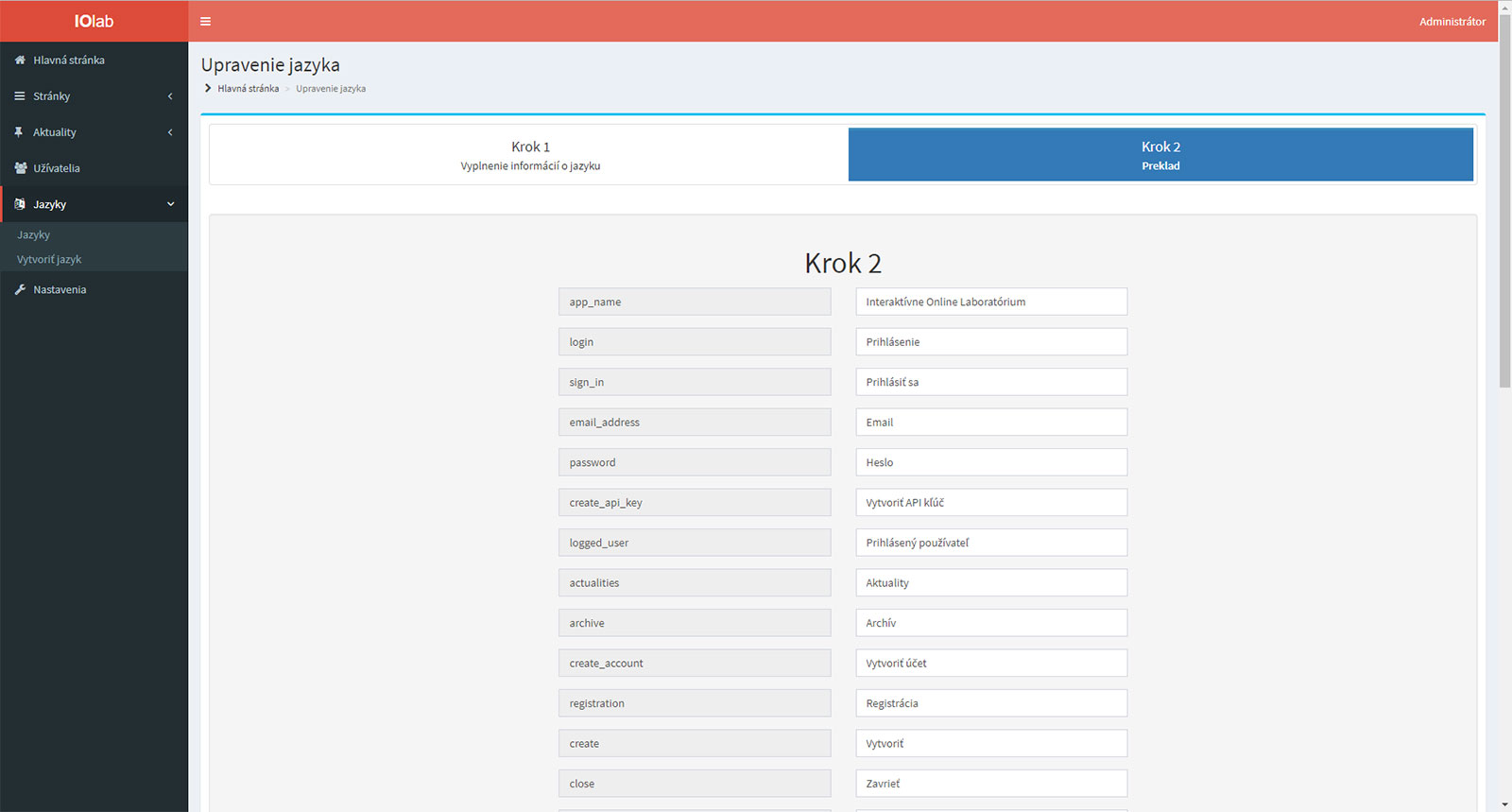Click the hamburger menu icon in header
The height and width of the screenshot is (812, 1512).
point(205,21)
